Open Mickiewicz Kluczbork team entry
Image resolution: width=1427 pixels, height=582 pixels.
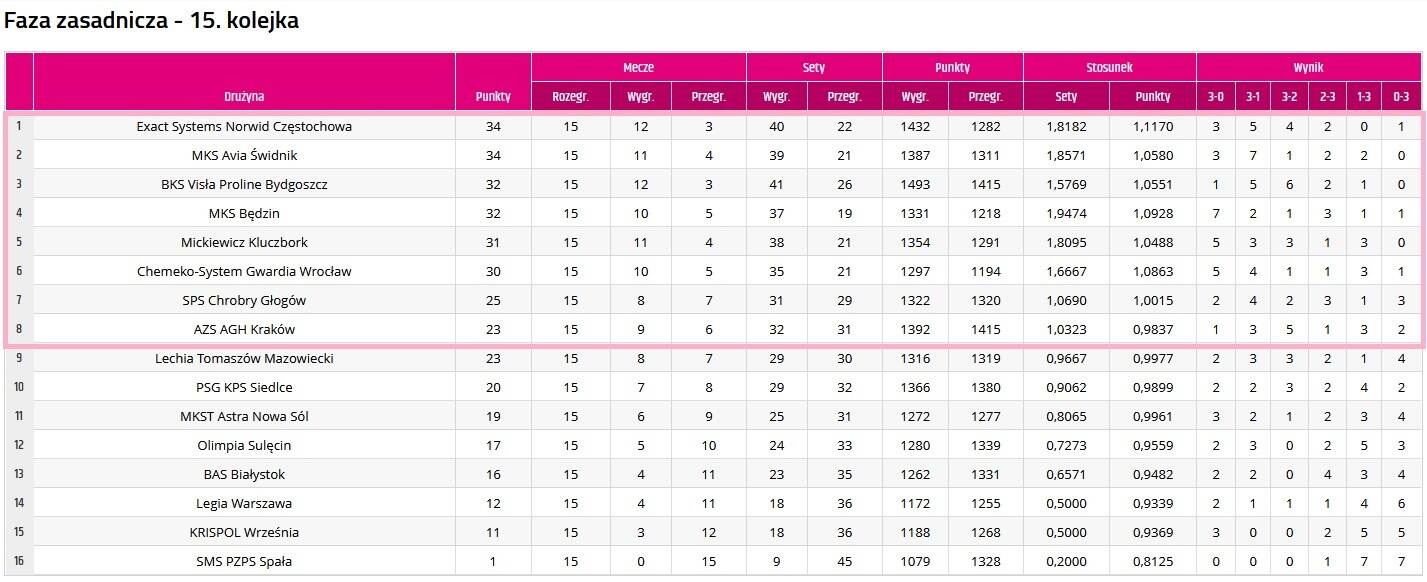244,243
